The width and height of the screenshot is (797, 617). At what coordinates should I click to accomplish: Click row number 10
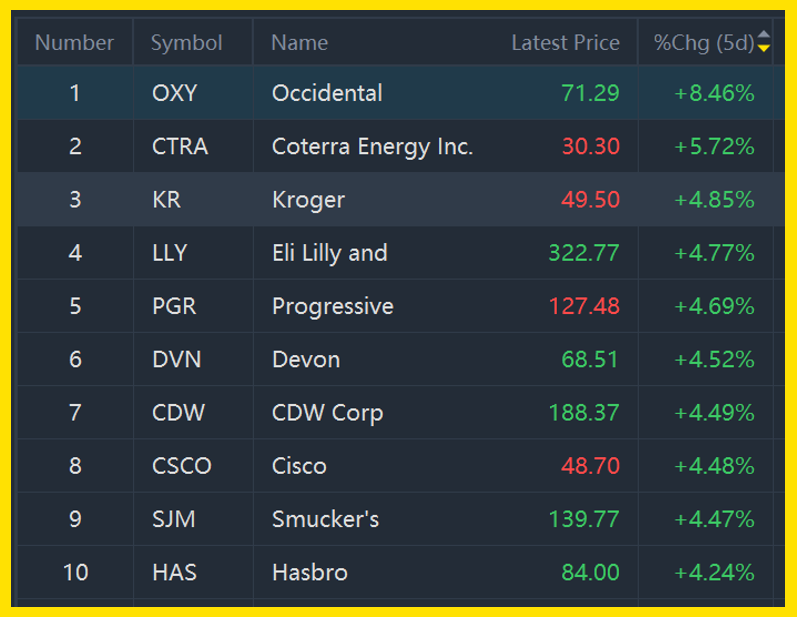(76, 573)
